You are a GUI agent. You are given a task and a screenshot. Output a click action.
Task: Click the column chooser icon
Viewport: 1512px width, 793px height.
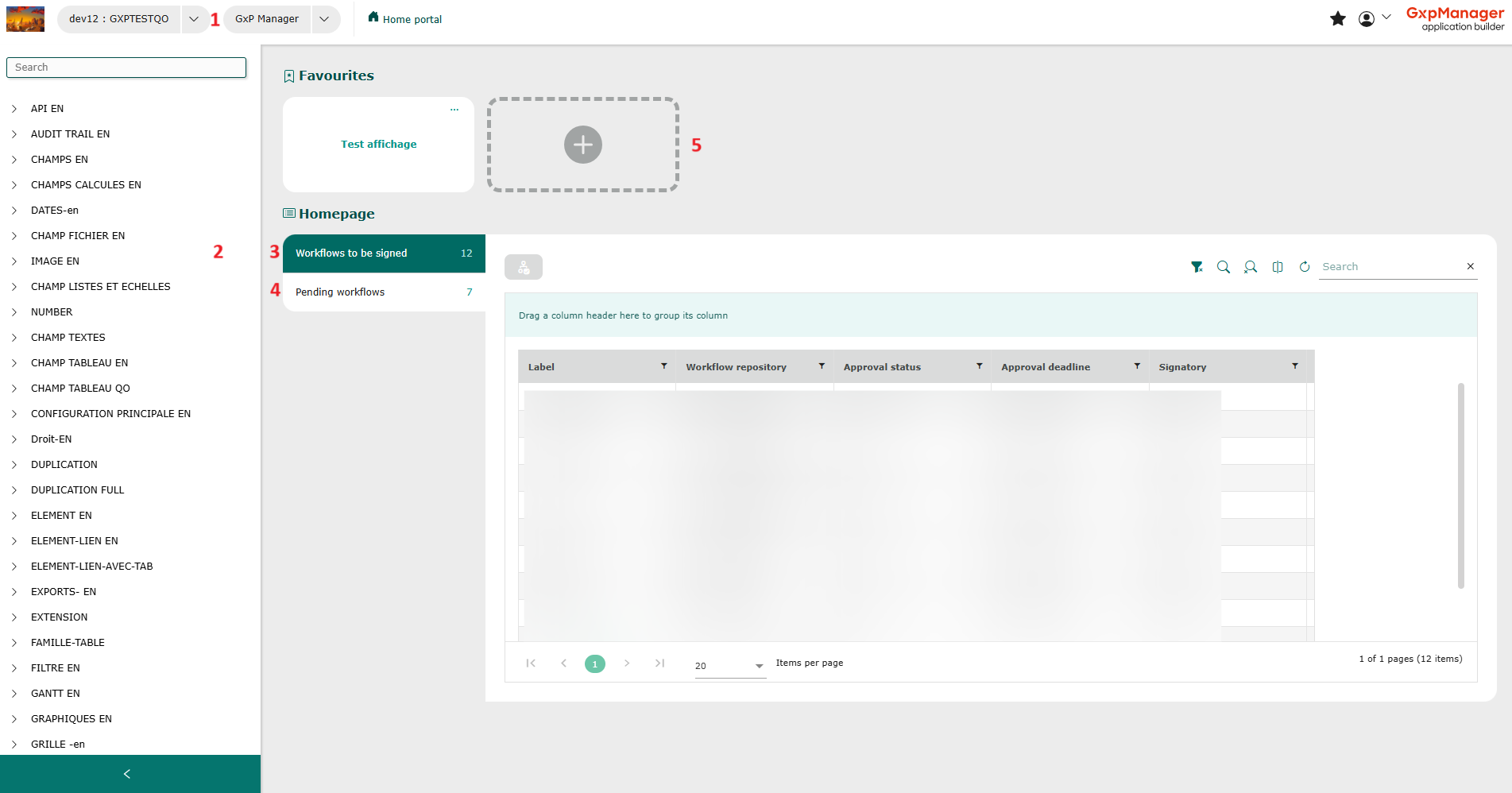(x=1278, y=267)
